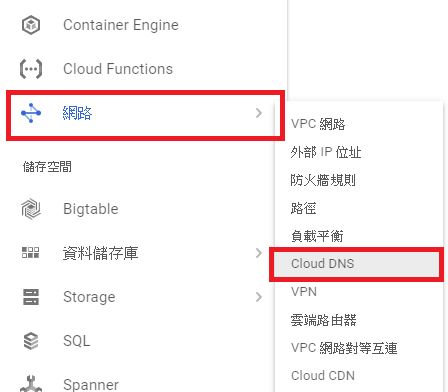Click the Spanner wrench icon
The height and width of the screenshot is (392, 448).
tap(31, 384)
